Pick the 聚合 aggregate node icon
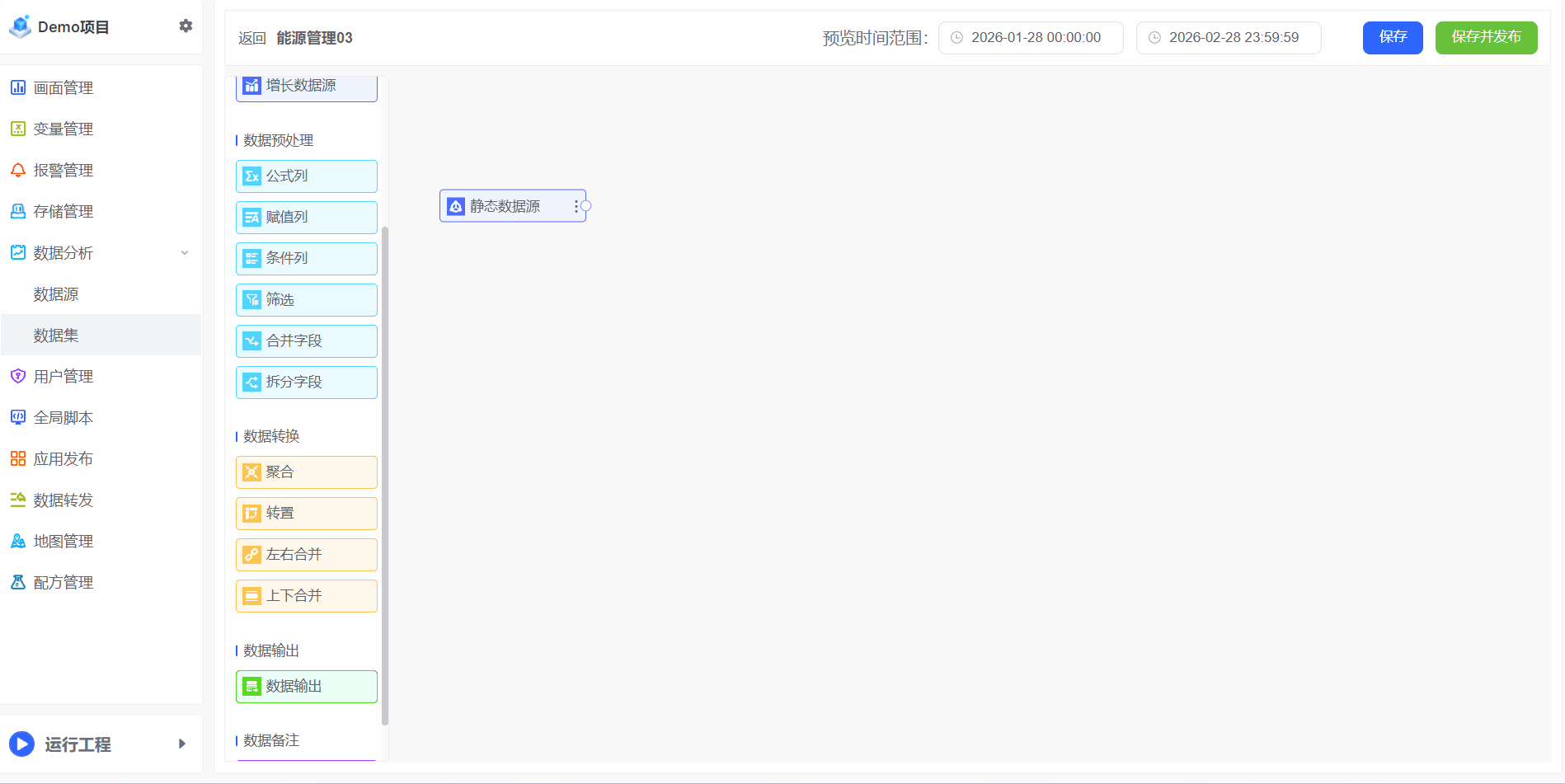Screen dimensions: 1565x784 [252, 472]
